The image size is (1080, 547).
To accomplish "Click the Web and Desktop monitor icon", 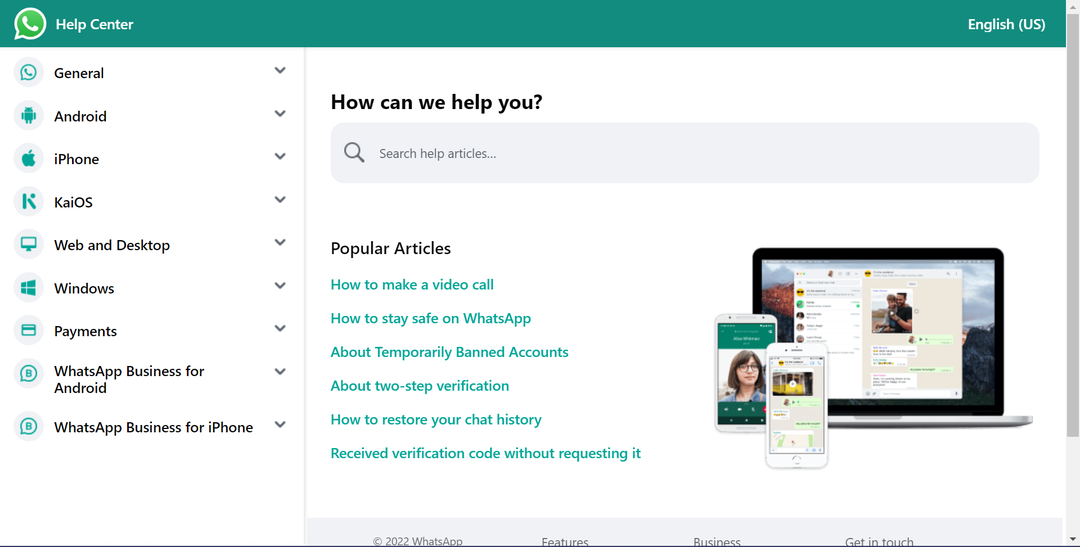I will click(x=28, y=245).
